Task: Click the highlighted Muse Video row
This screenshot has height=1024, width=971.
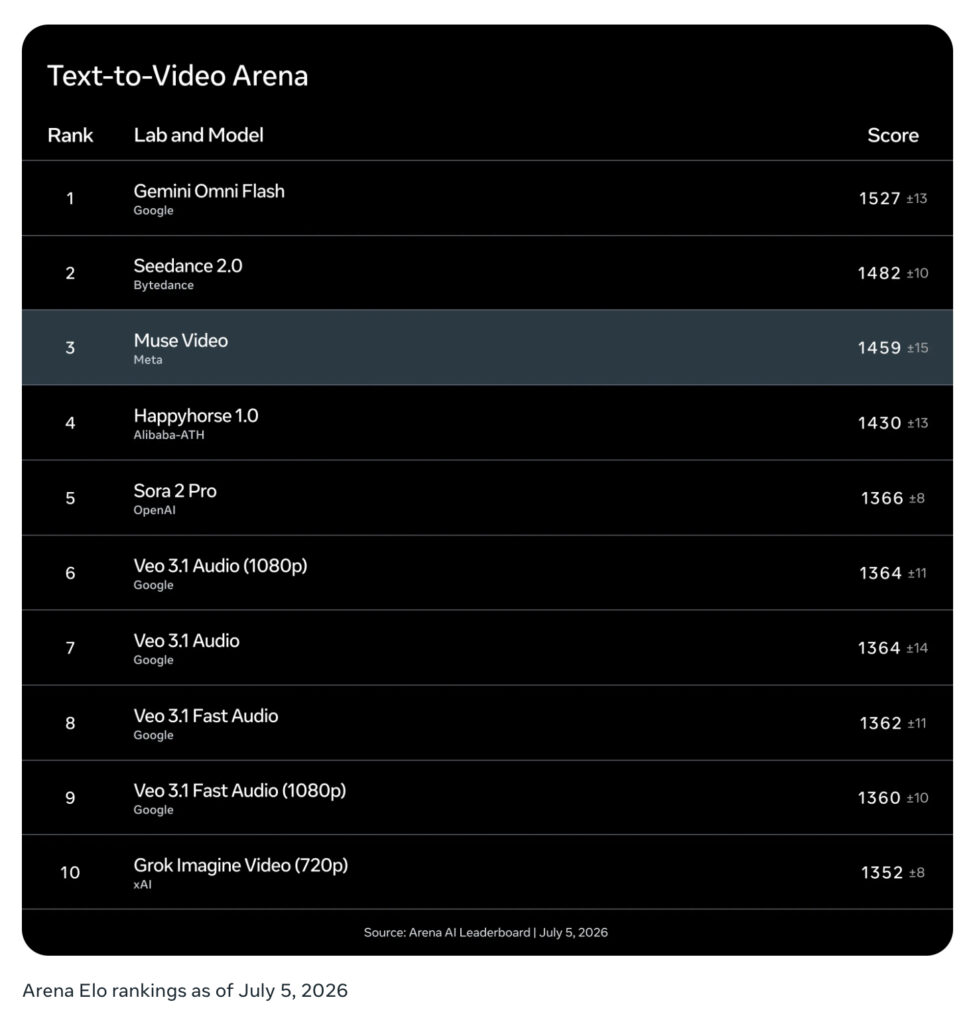Action: 487,347
